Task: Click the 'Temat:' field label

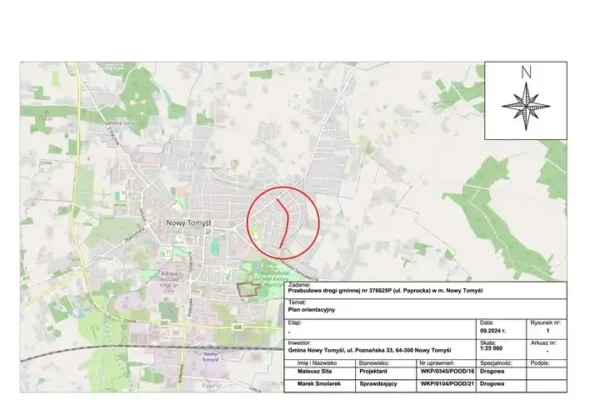Action: pos(297,303)
